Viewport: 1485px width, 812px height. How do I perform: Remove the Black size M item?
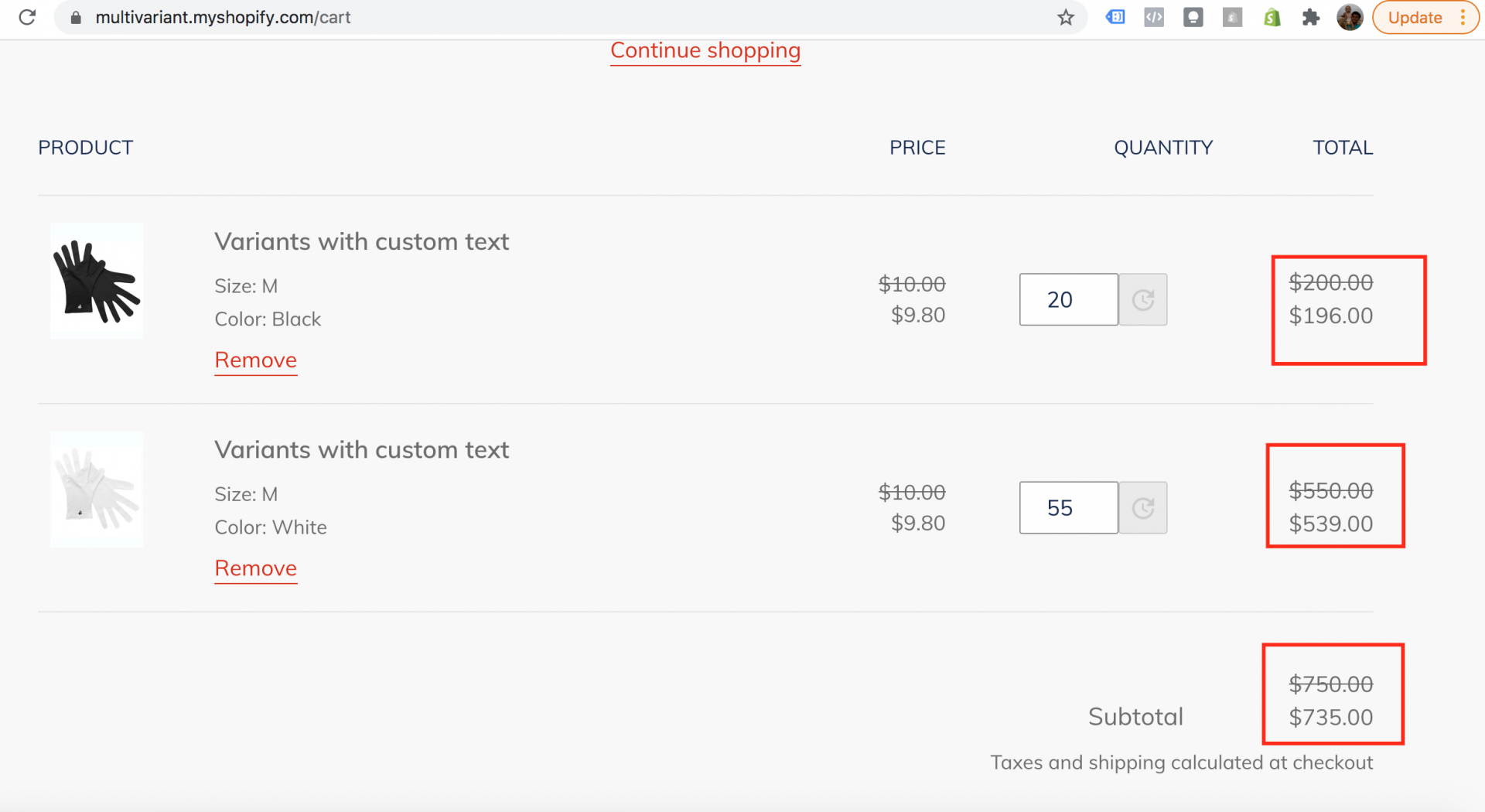click(x=255, y=360)
